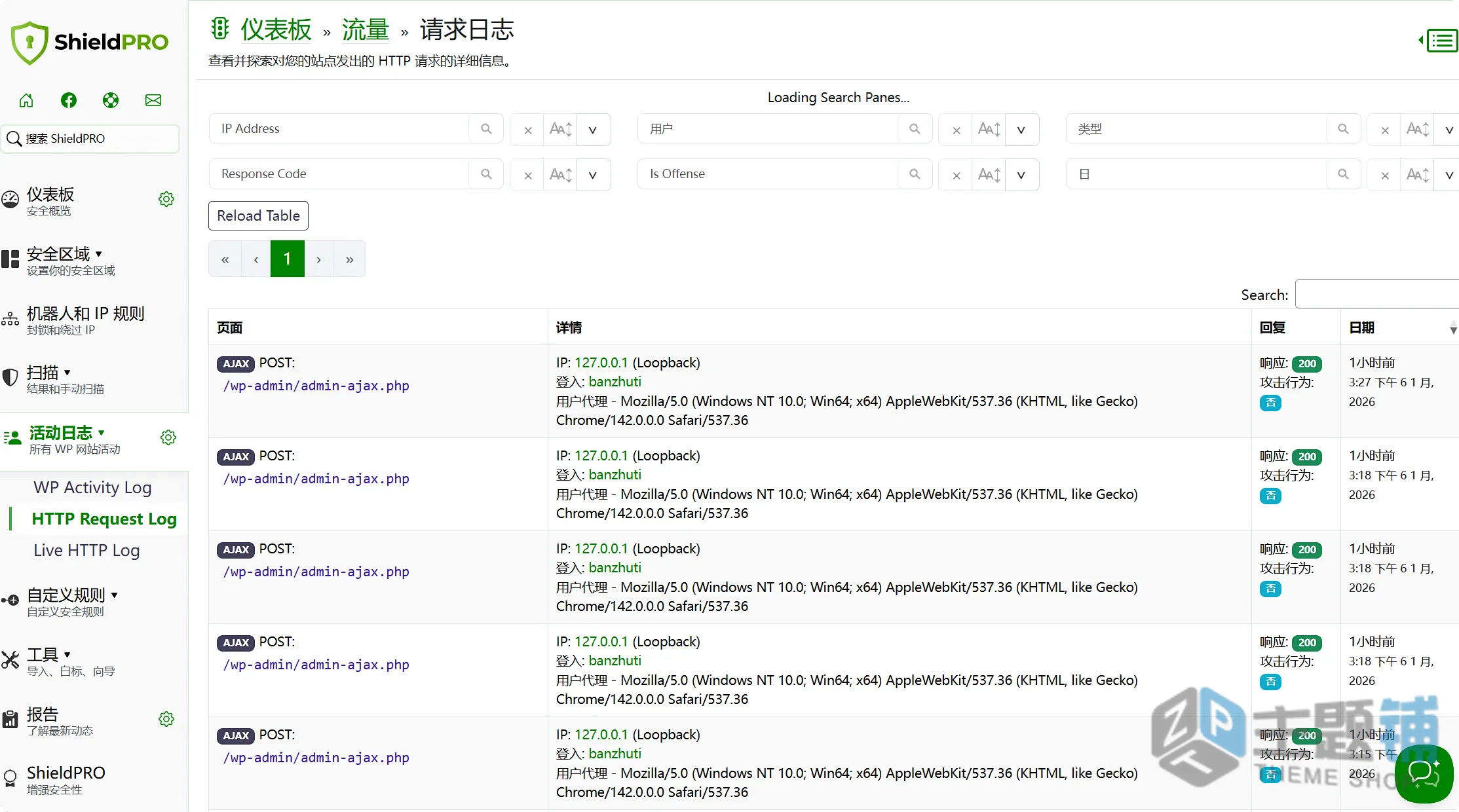This screenshot has height=812, width=1459.
Task: Go to last page of results
Action: pos(350,259)
